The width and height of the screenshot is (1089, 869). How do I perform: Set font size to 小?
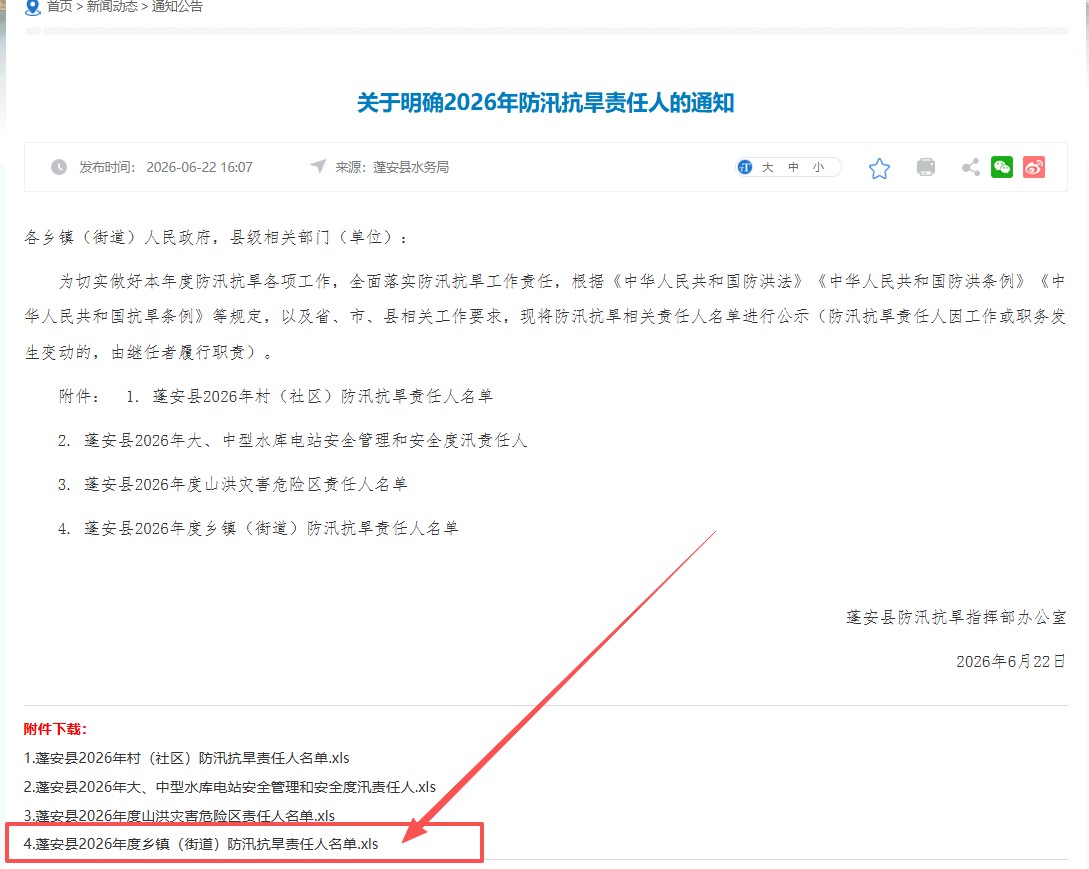point(819,167)
